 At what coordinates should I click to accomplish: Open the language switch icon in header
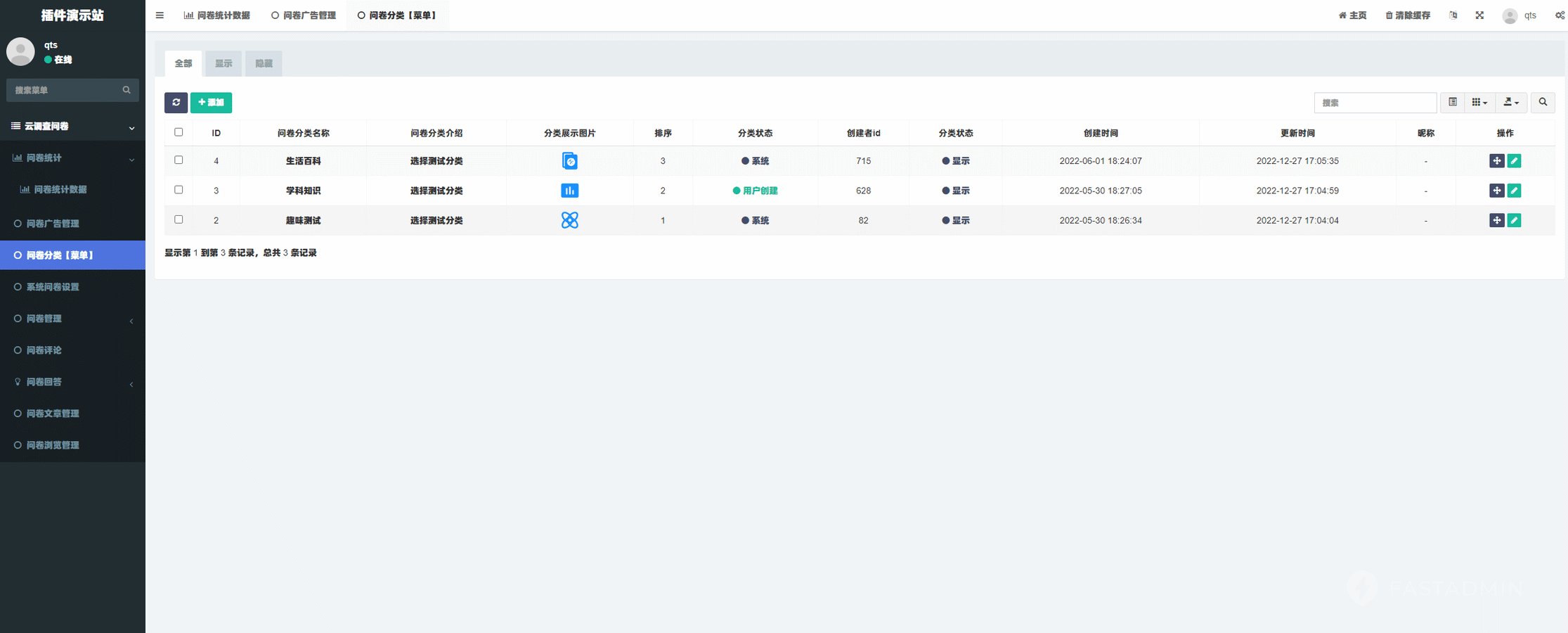pyautogui.click(x=1453, y=15)
